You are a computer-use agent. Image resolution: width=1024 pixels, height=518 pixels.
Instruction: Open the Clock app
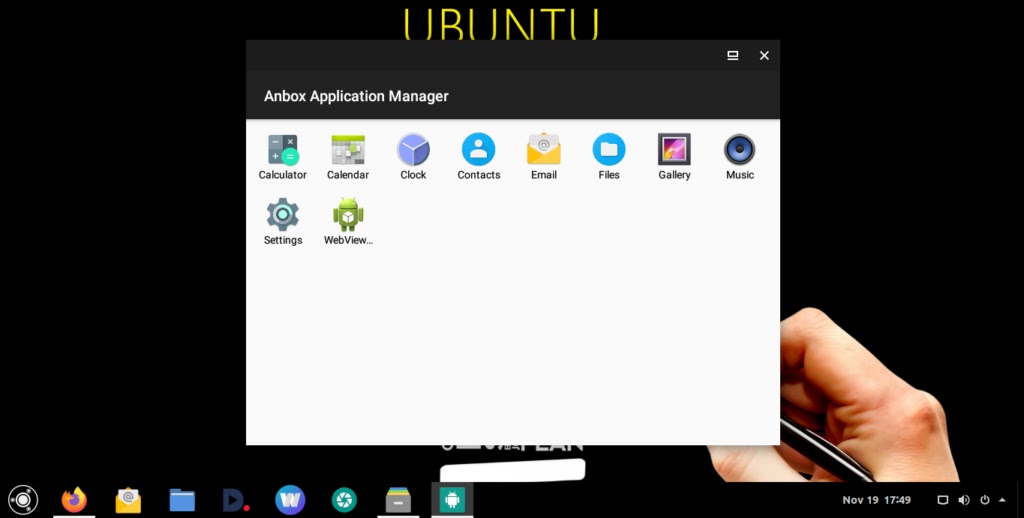click(413, 151)
